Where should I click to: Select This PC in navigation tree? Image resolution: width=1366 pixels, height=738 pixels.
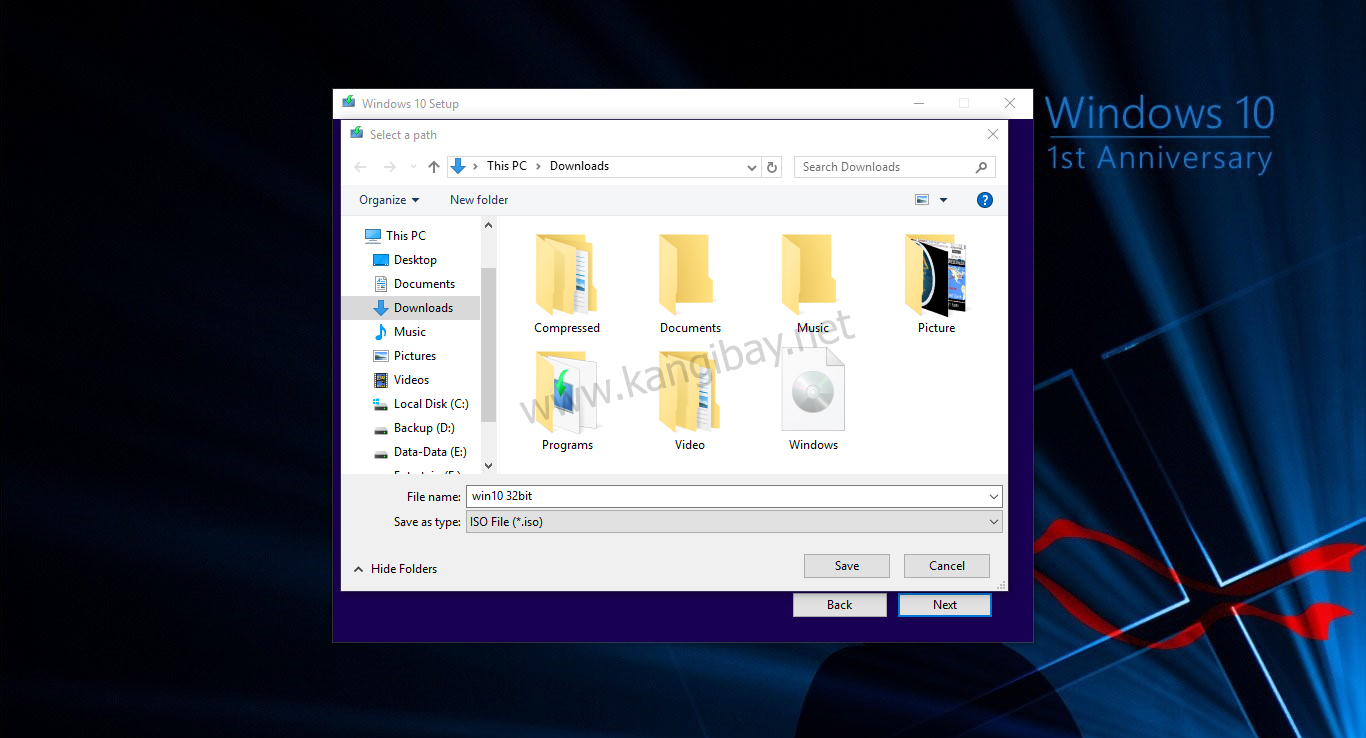click(x=395, y=236)
